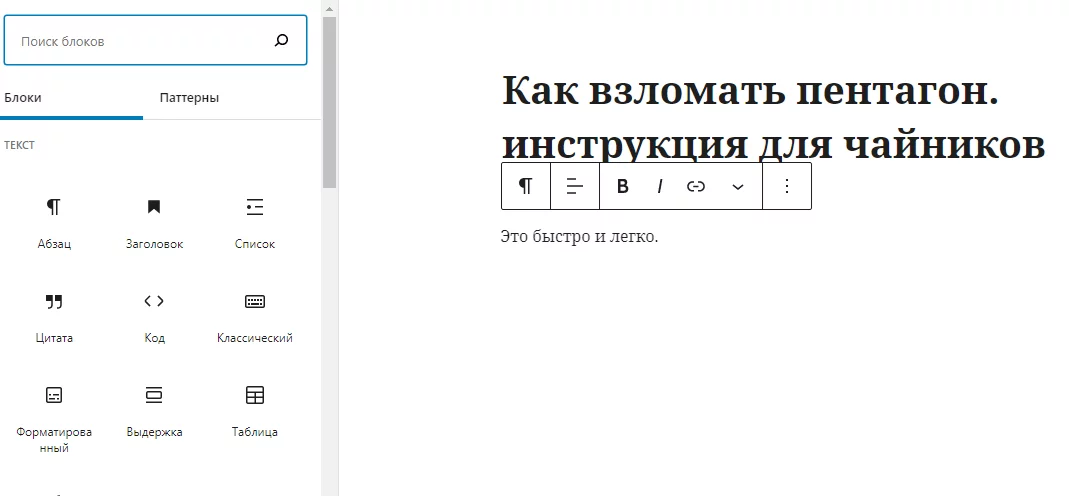Click the ТЕКСТ category label
This screenshot has height=496, width=1069.
pyautogui.click(x=19, y=145)
